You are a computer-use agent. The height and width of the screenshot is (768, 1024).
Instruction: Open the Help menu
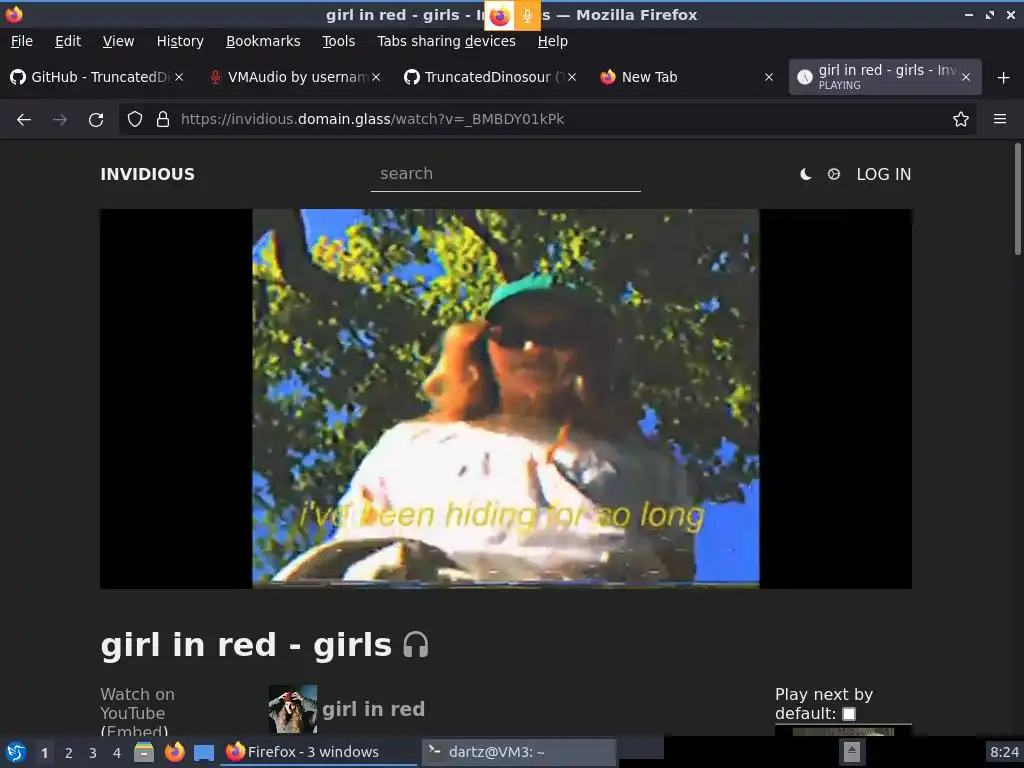[552, 41]
